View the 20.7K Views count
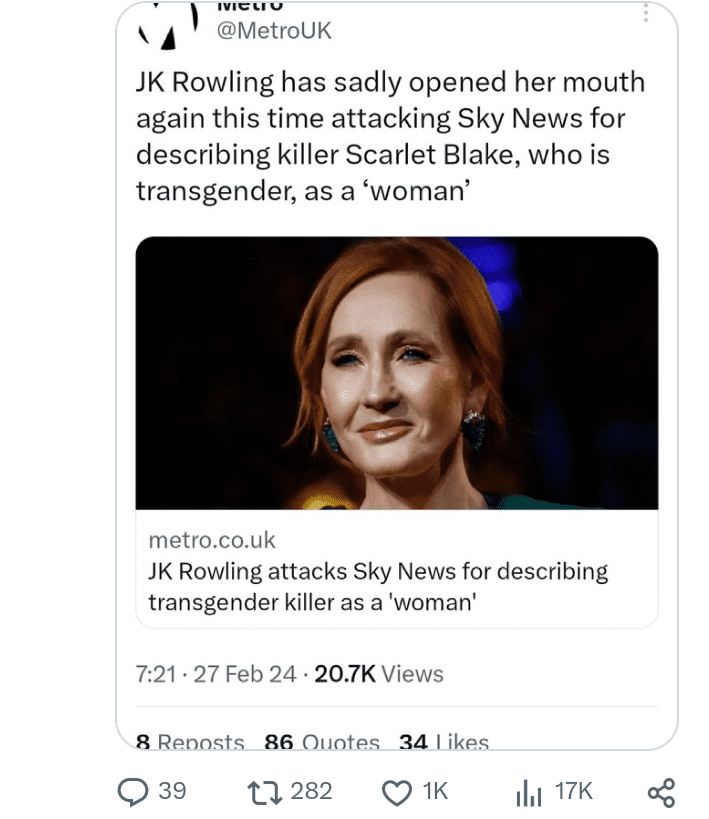The image size is (709, 819). point(379,674)
